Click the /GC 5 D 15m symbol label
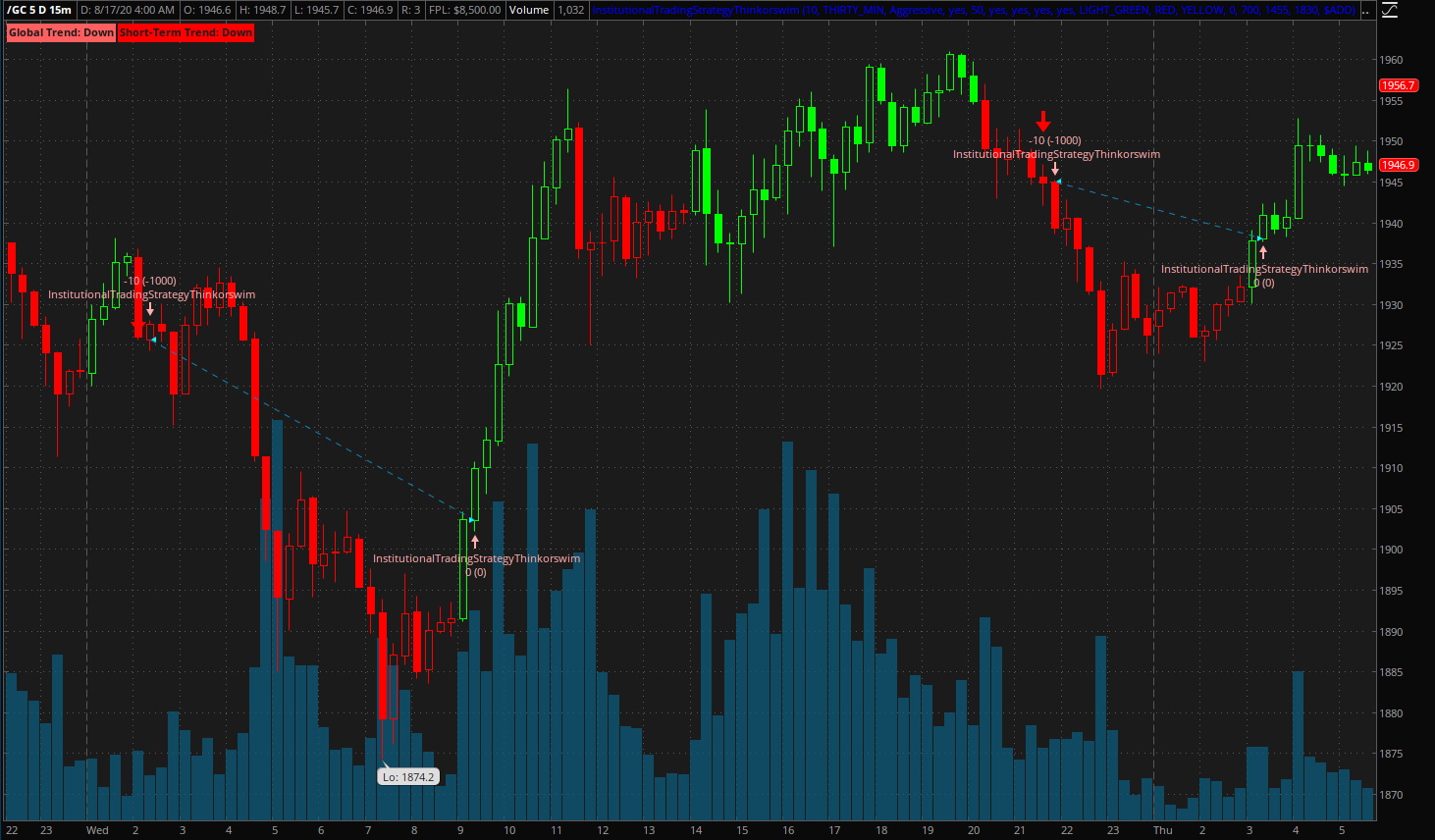1435x840 pixels. (40, 10)
